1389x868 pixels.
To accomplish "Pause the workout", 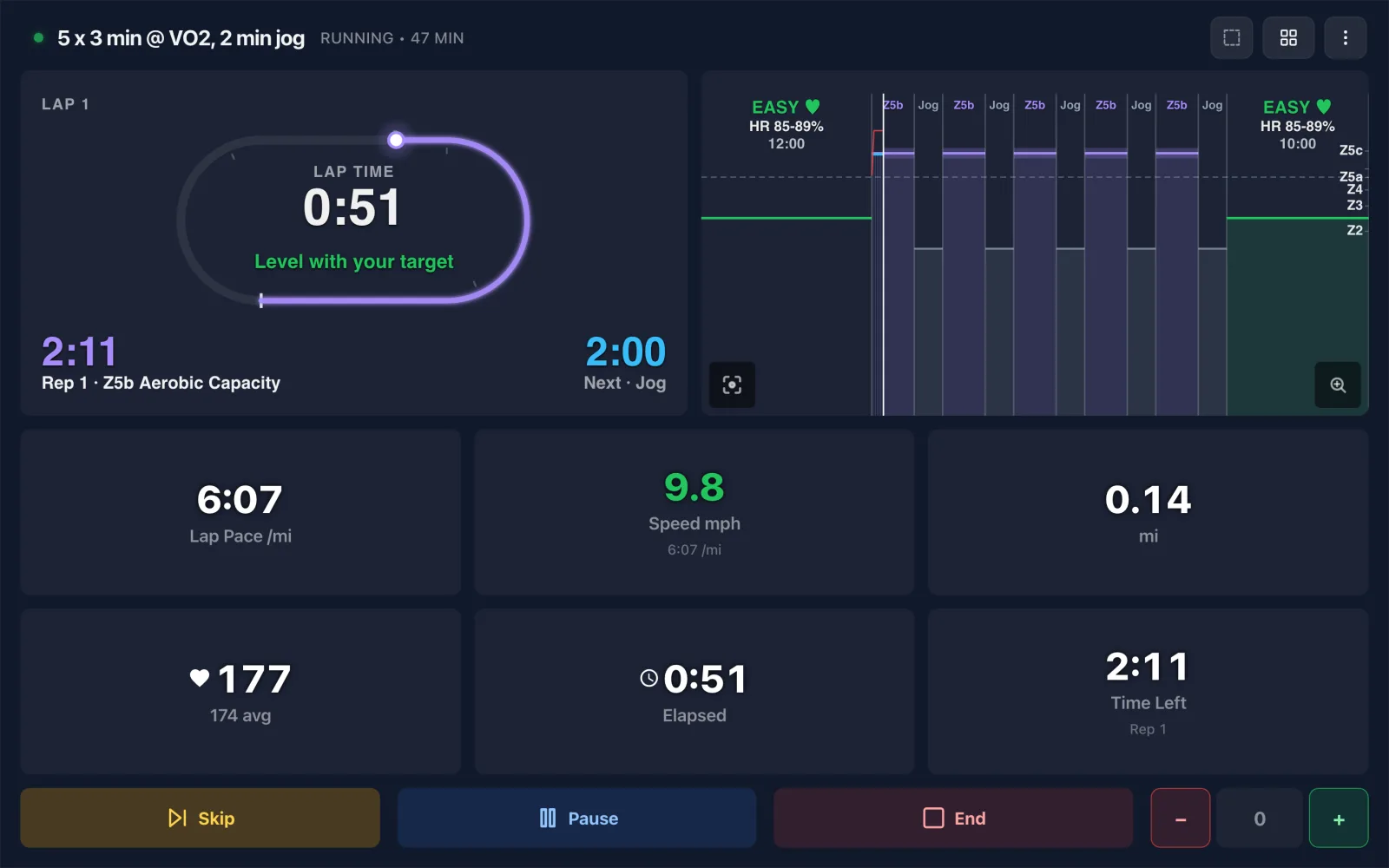I will click(x=577, y=818).
